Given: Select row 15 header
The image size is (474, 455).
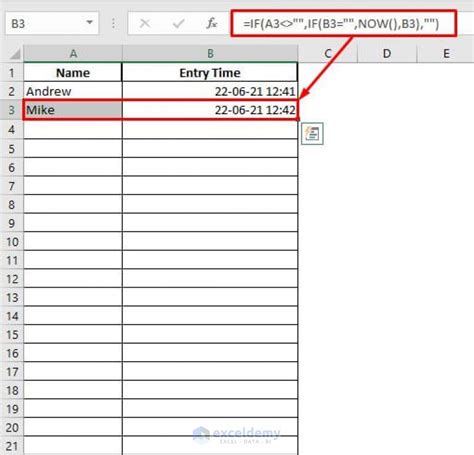Looking at the screenshot, I should (12, 335).
